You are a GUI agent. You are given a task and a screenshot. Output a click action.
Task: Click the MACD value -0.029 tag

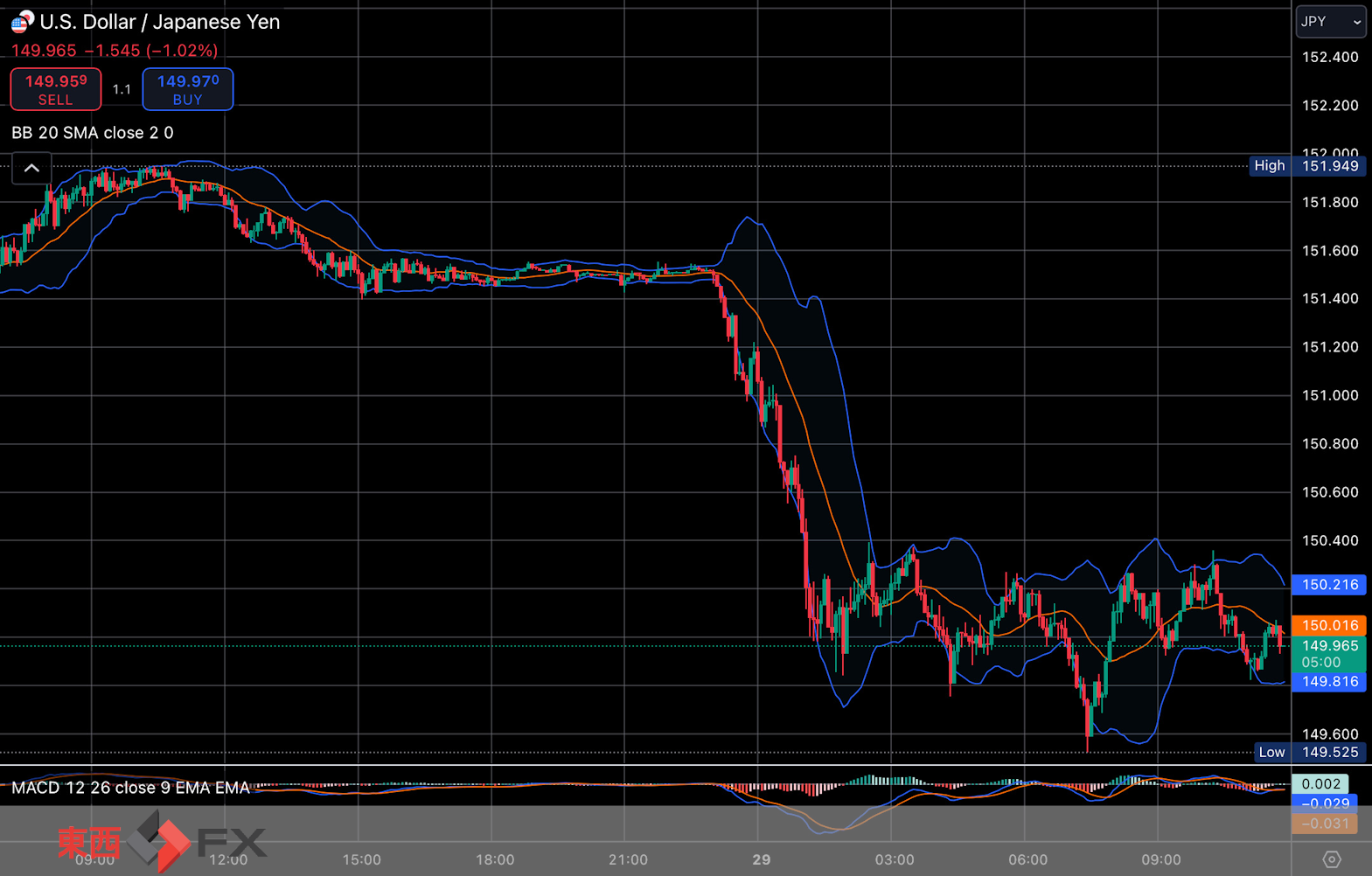click(x=1325, y=803)
